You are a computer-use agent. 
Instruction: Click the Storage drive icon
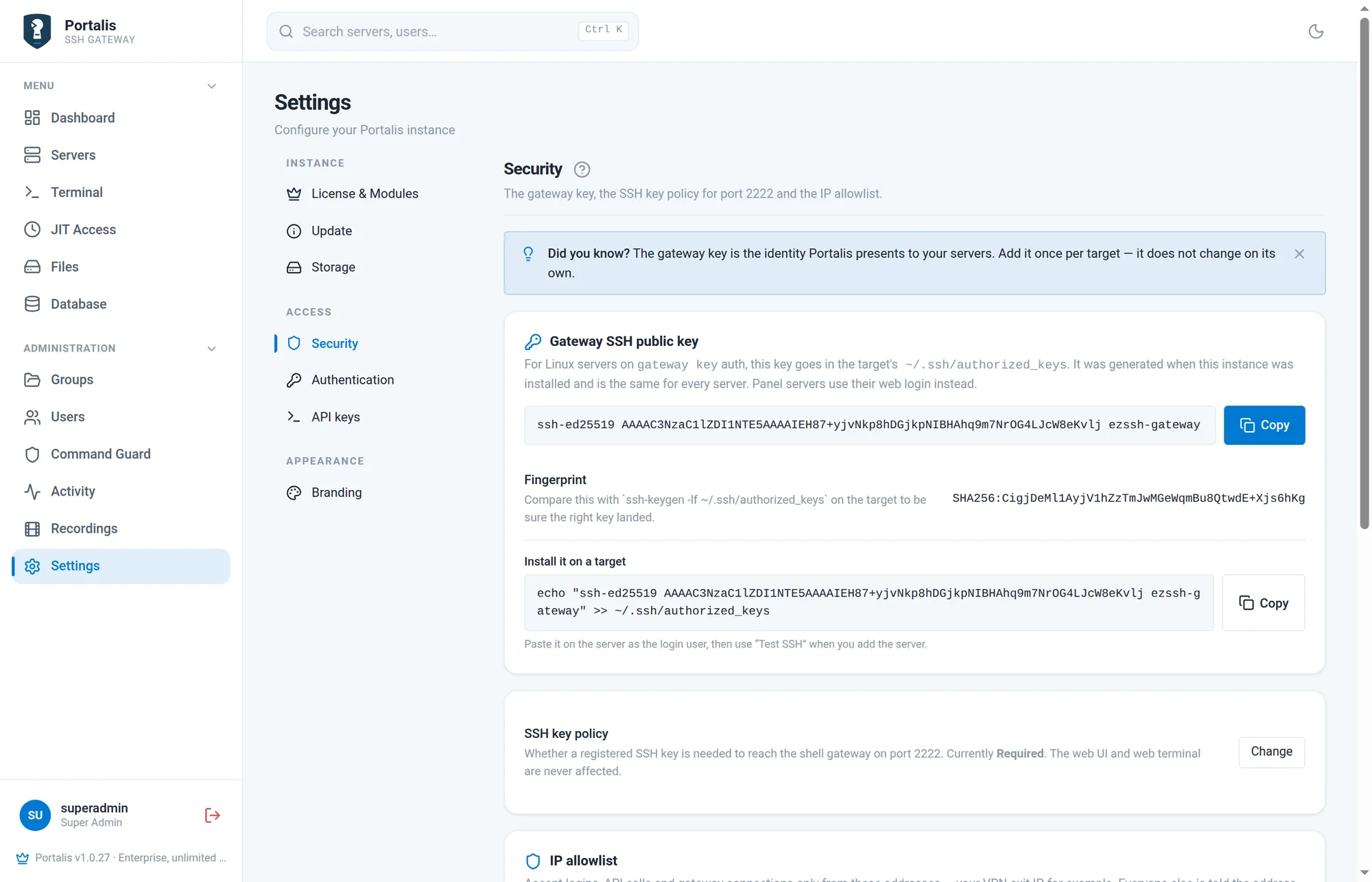click(294, 268)
